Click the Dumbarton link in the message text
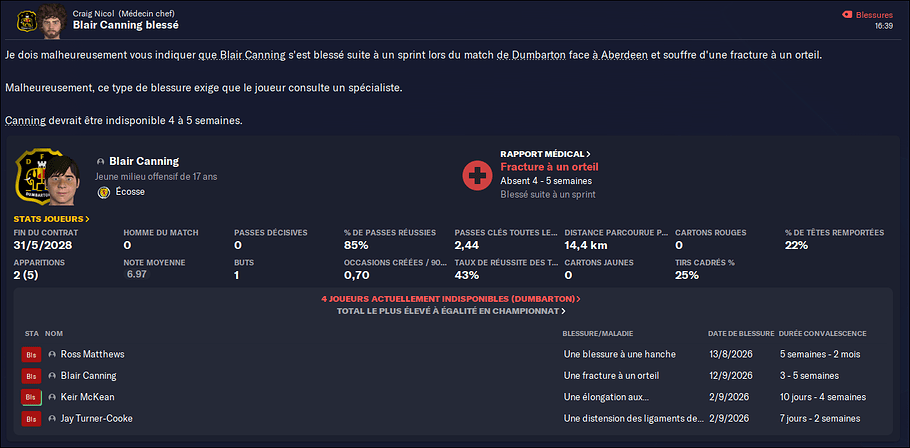Screen dimensions: 910x448 pyautogui.click(x=539, y=56)
